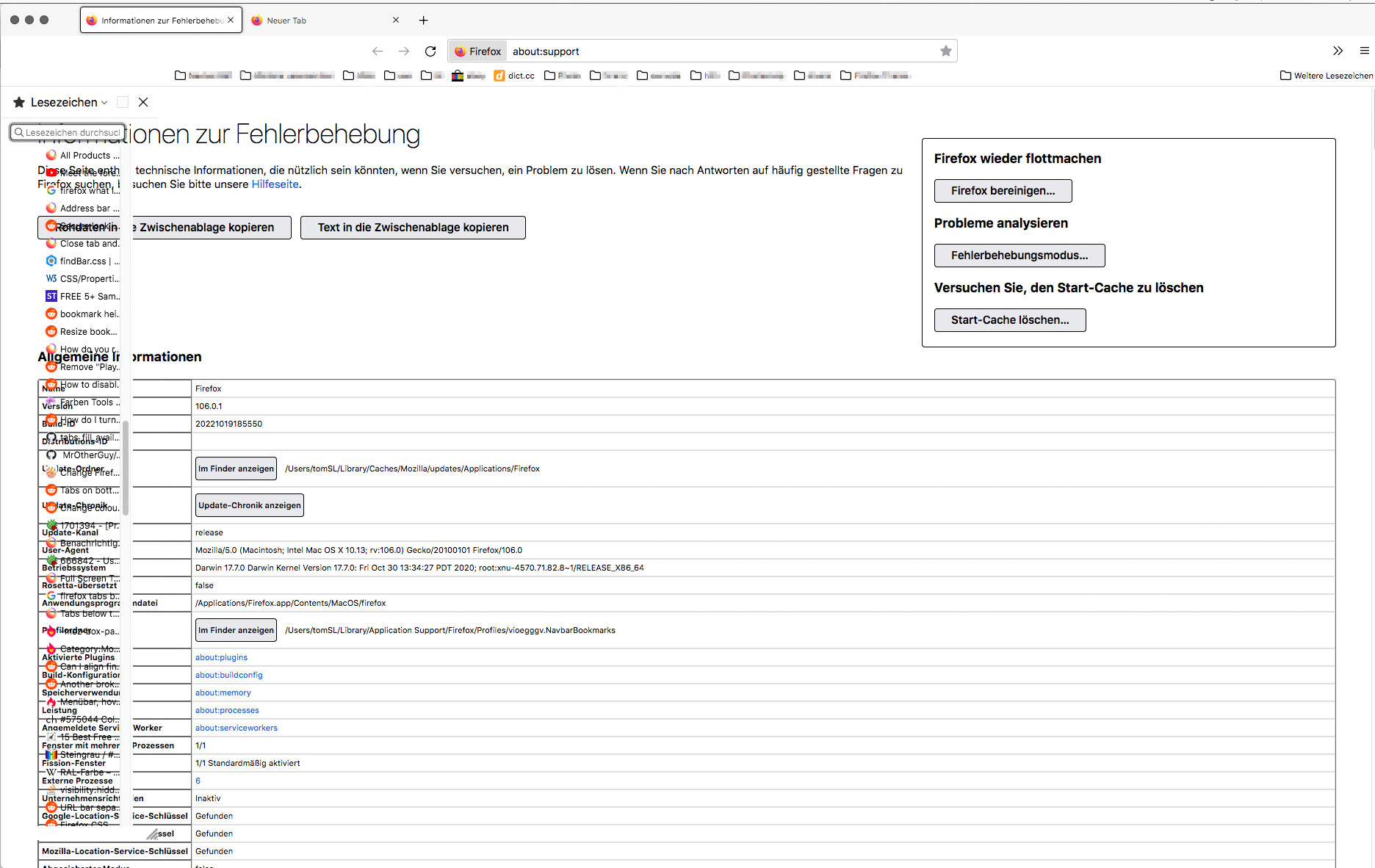The width and height of the screenshot is (1375, 868).
Task: Click 'Start-Cache löschen...' button
Action: click(x=1010, y=320)
